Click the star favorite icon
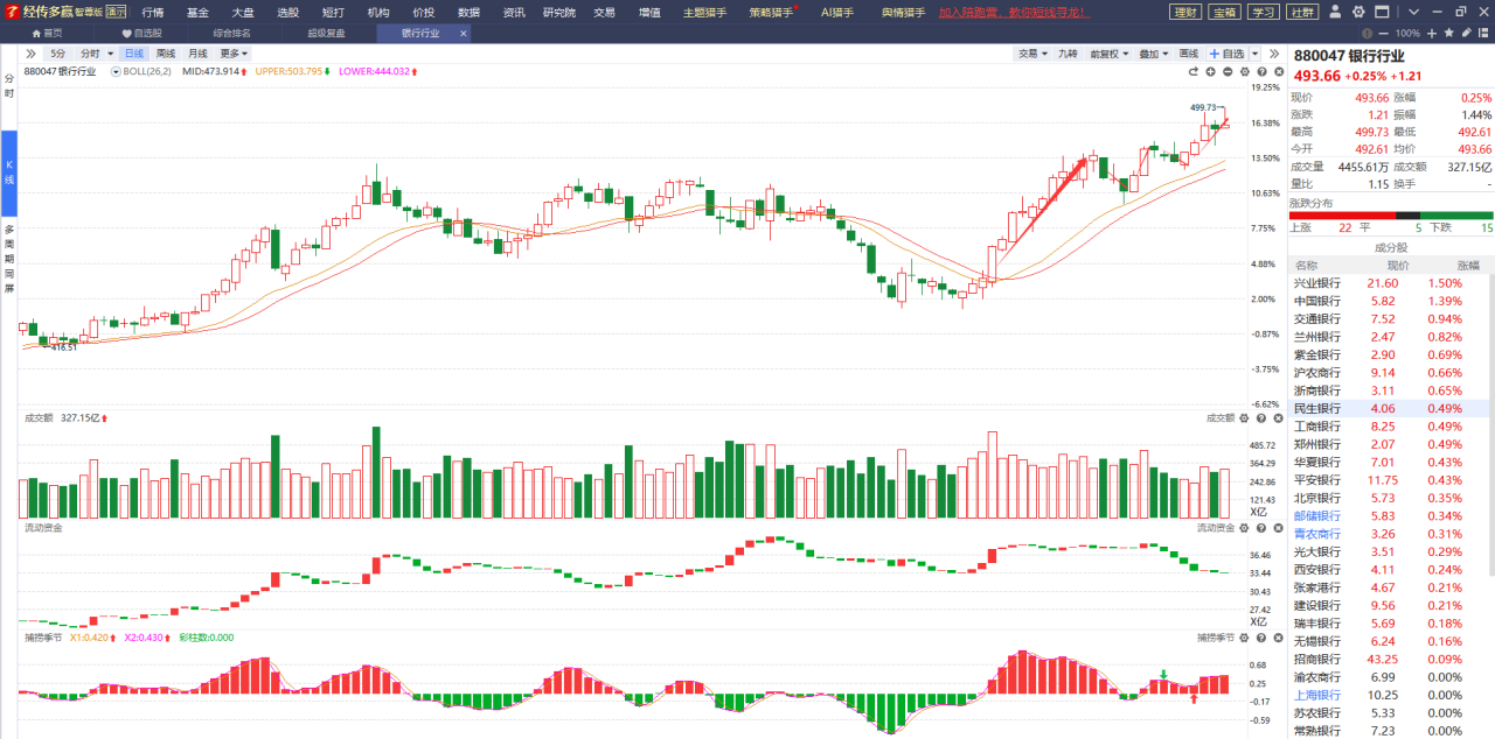Viewport: 1495px width, 740px height. 1450,33
